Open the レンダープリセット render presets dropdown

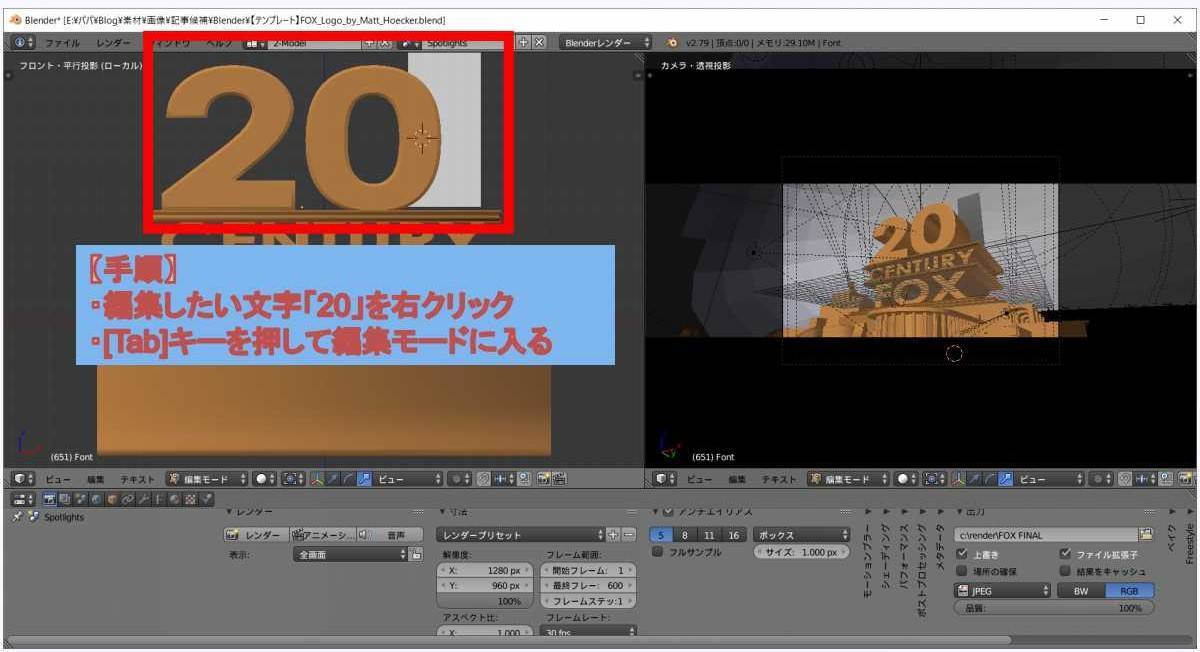[522, 535]
